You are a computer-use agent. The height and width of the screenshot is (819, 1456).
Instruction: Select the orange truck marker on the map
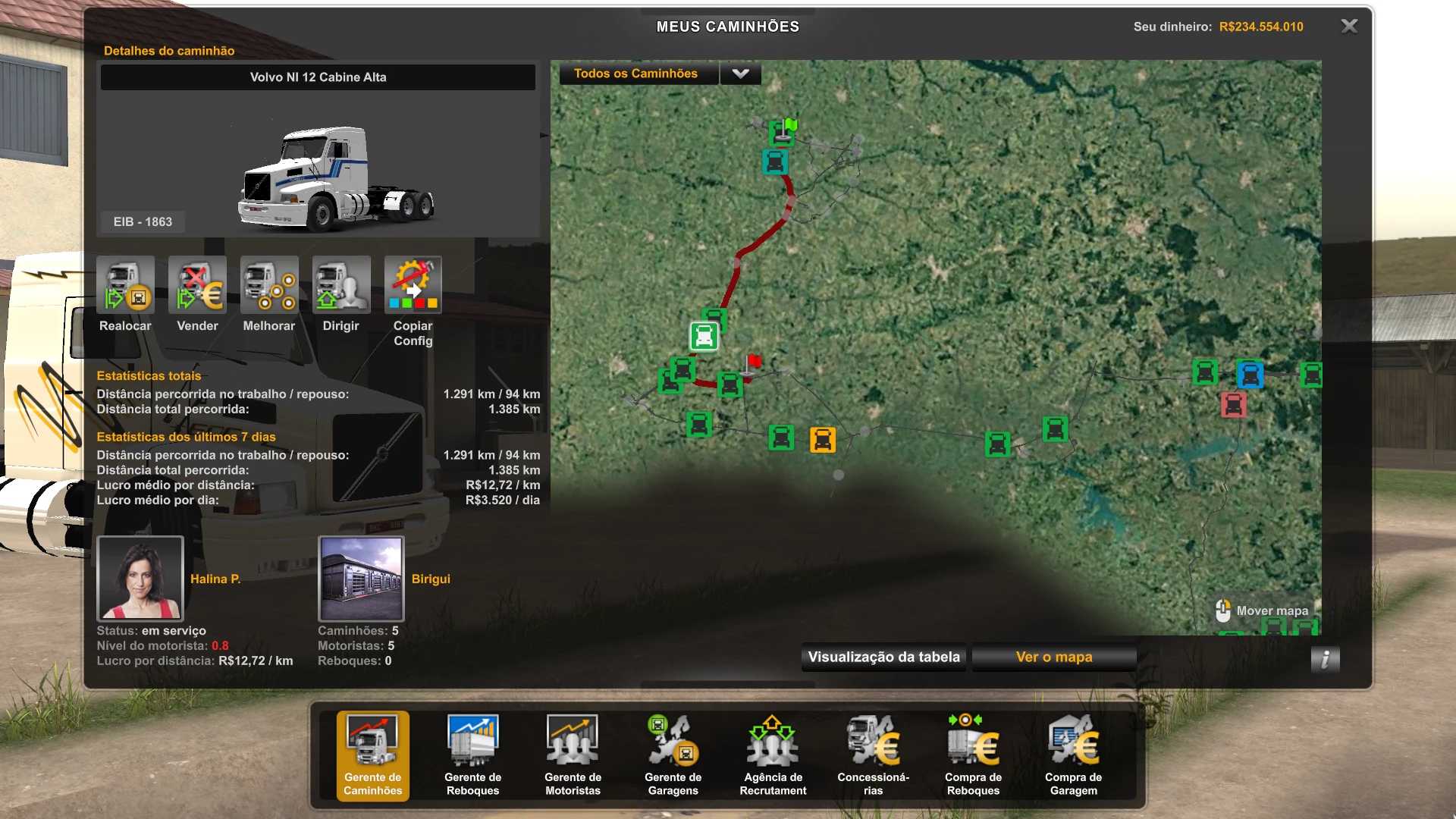click(822, 440)
